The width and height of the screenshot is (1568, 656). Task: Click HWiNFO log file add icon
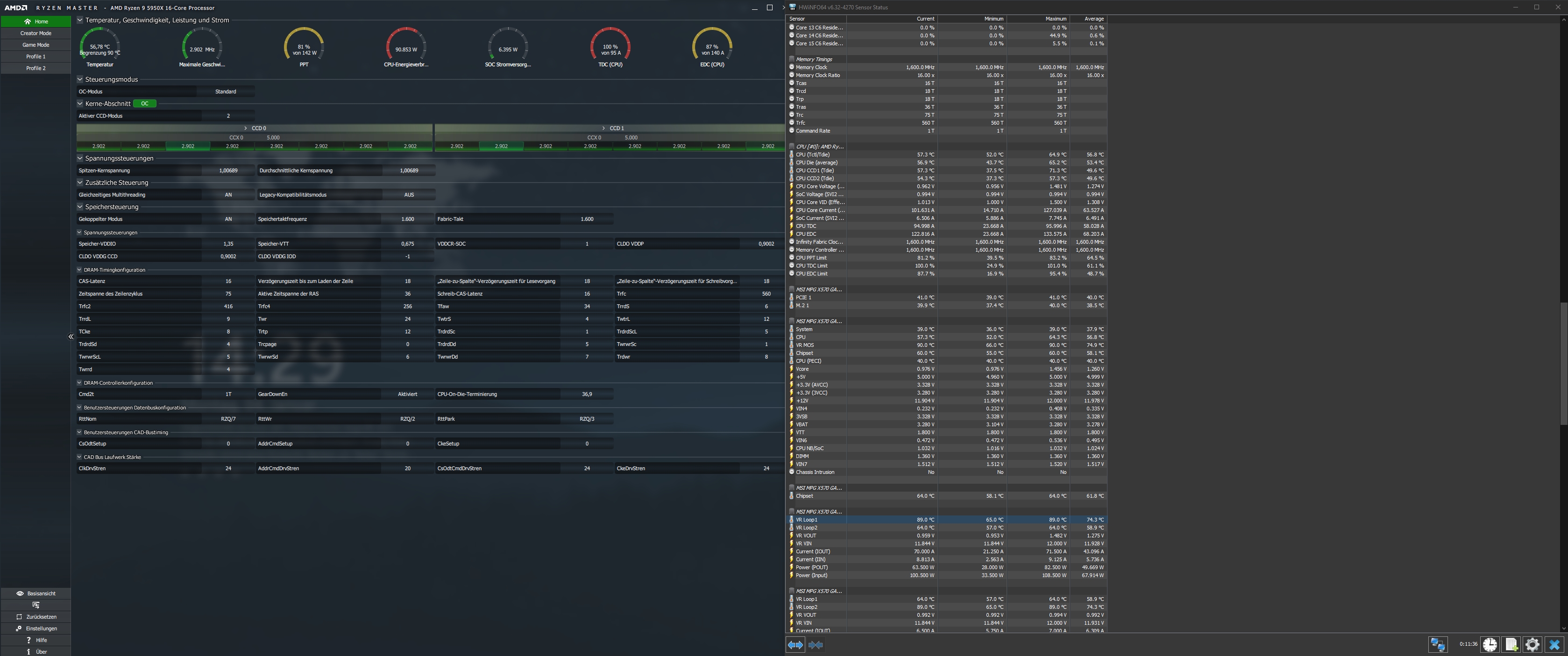pos(1511,644)
